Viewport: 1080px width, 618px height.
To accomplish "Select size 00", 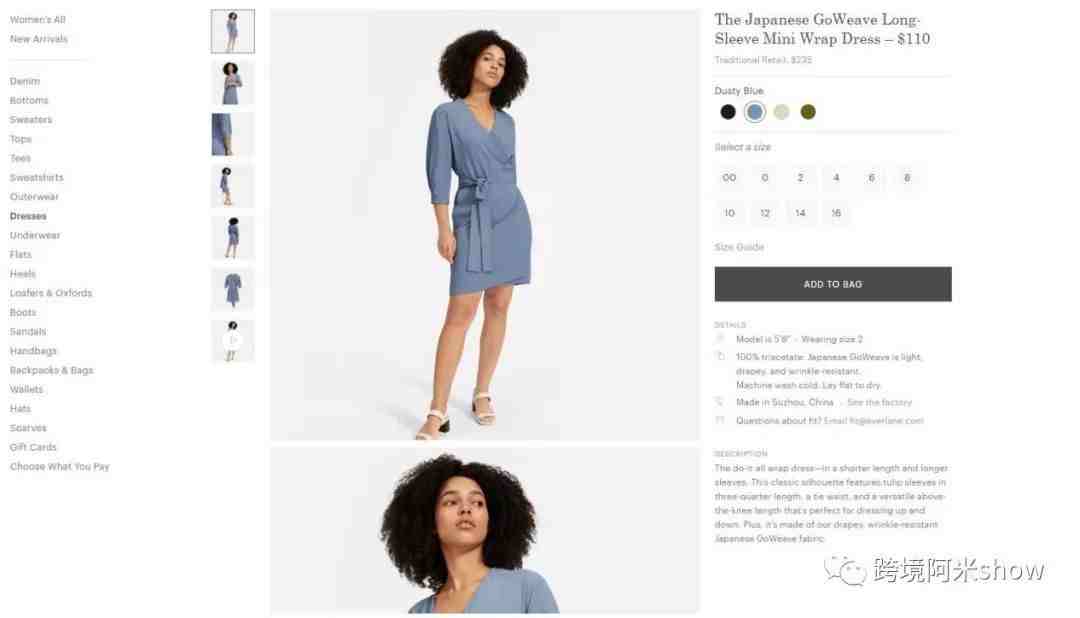I will pos(729,178).
